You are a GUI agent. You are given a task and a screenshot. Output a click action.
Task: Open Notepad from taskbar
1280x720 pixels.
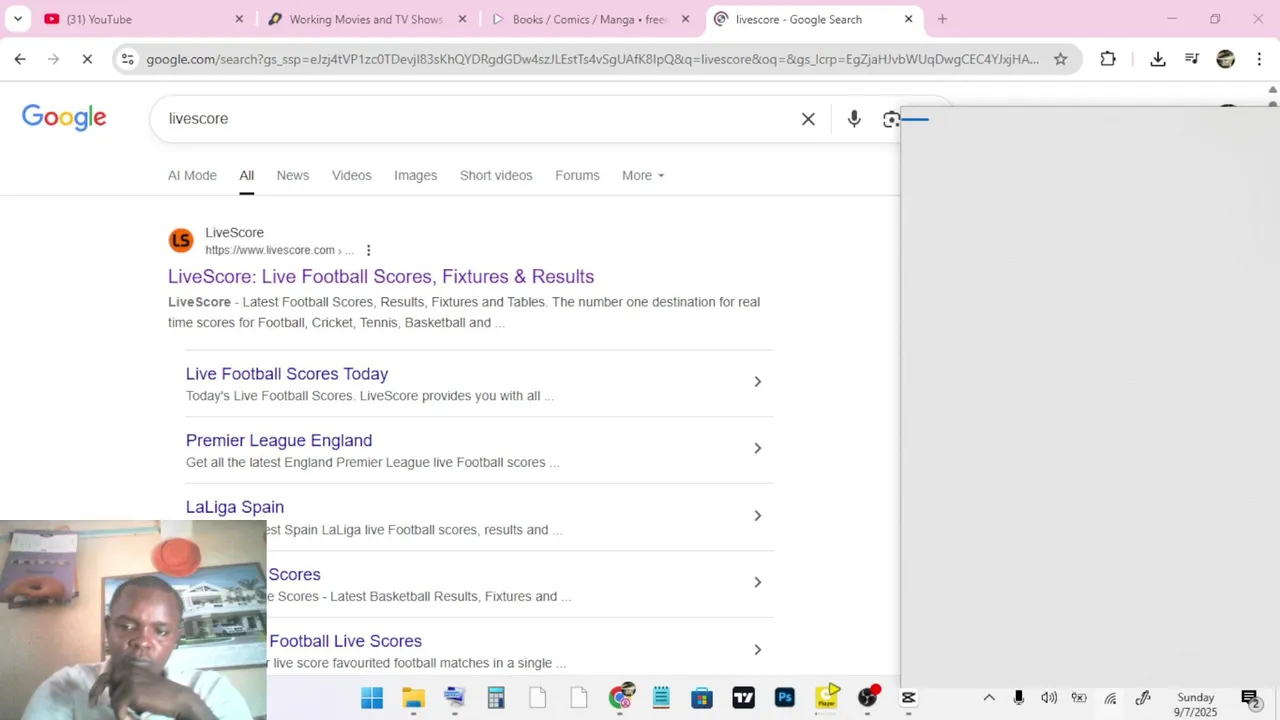click(661, 698)
